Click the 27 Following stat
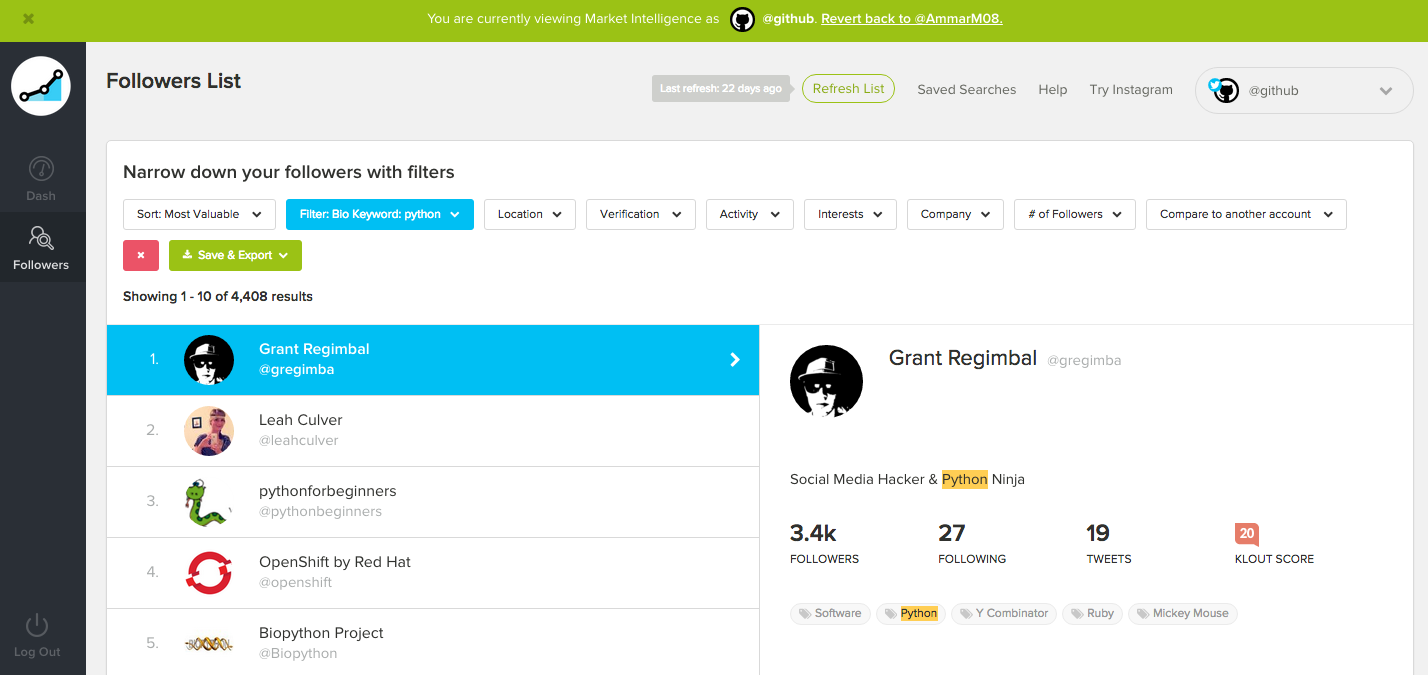Screen dimensions: 1428x675 tap(972, 543)
